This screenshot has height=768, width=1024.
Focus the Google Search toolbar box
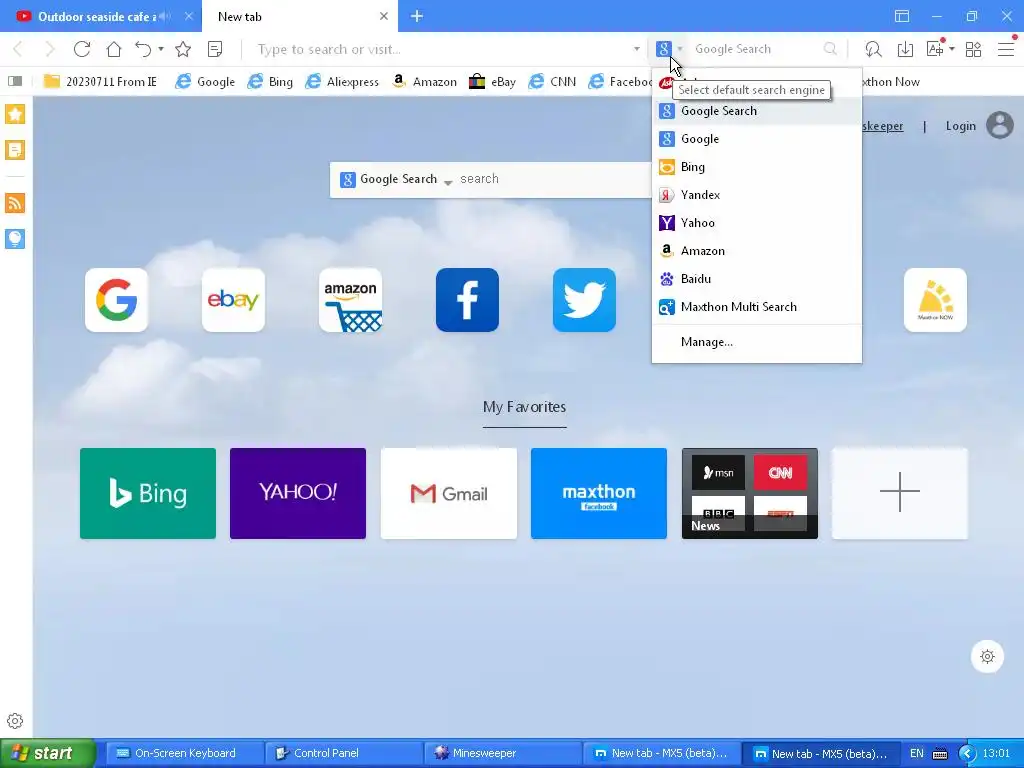coord(755,49)
